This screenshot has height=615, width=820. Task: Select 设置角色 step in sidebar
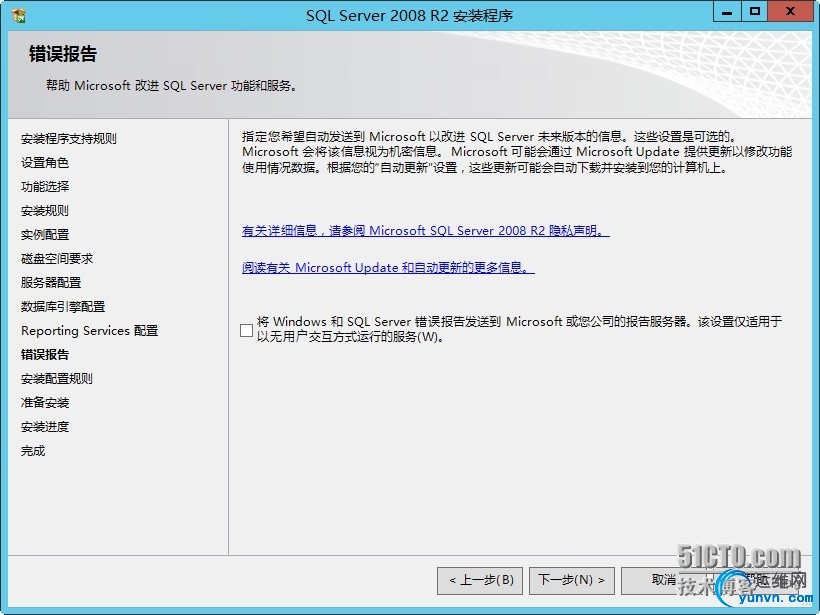click(44, 163)
